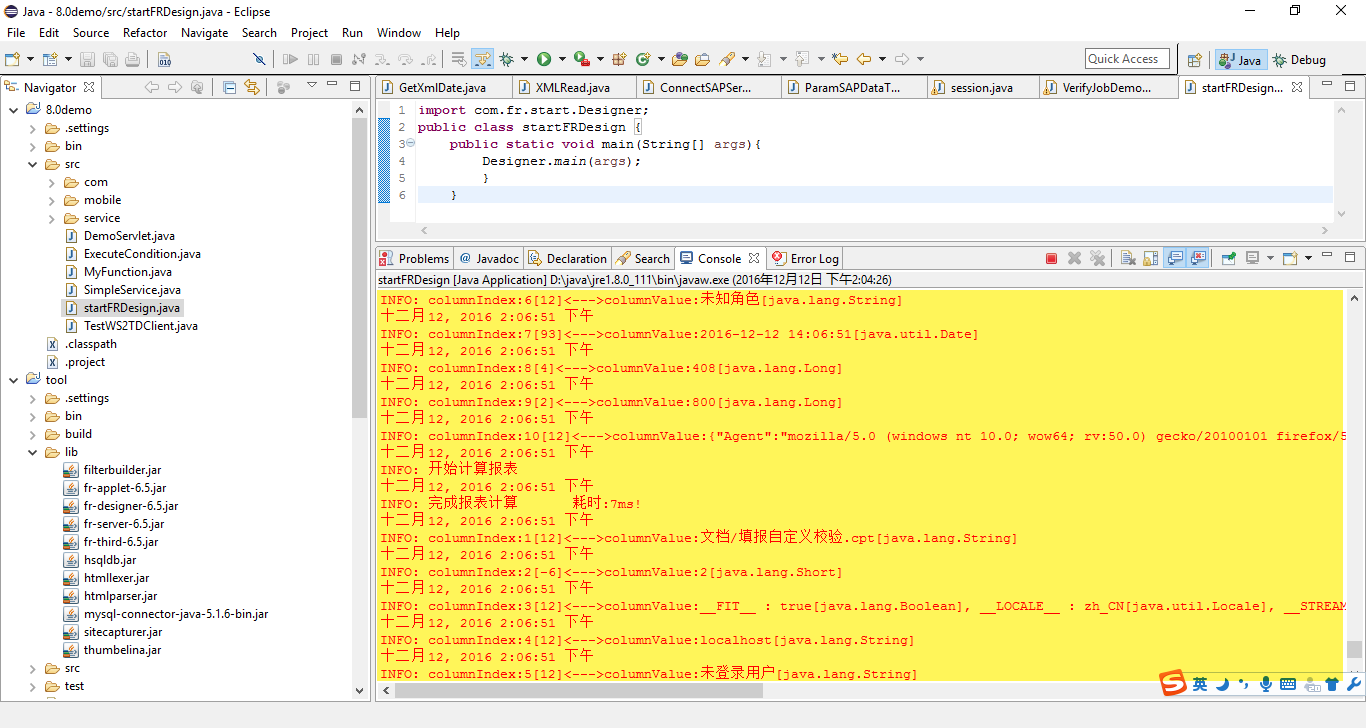Click the Open Perspective icon

click(x=1194, y=60)
